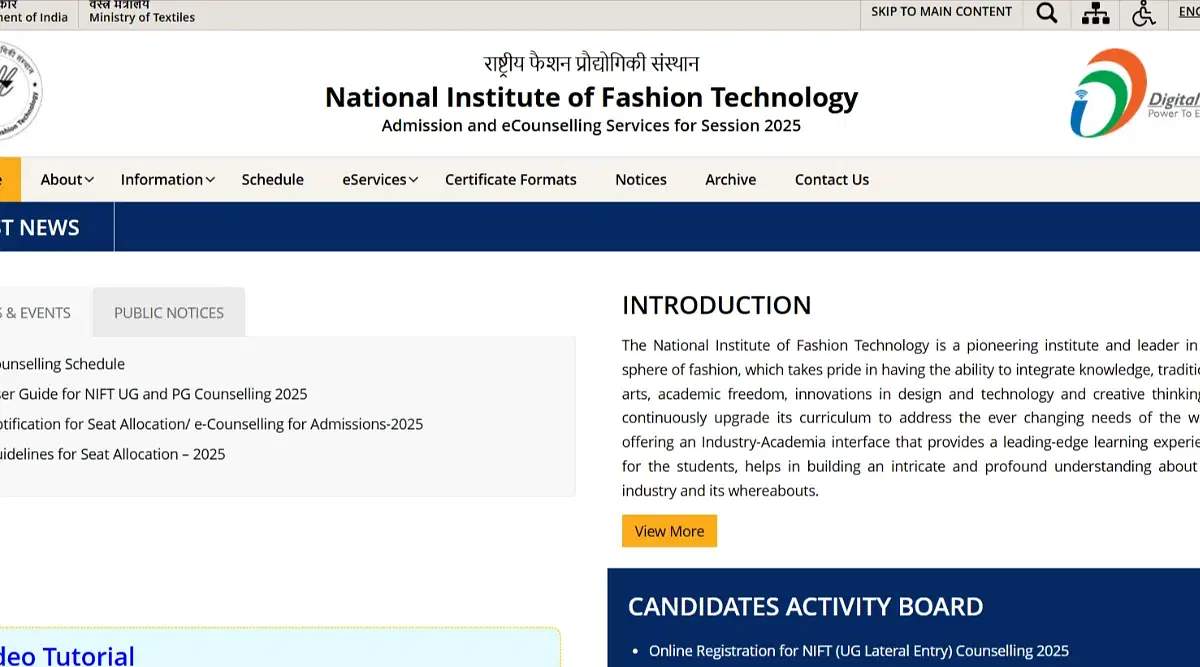The height and width of the screenshot is (667, 1200).
Task: Open Guidelines for Seat Allocation – 2025 link
Action: (x=113, y=454)
